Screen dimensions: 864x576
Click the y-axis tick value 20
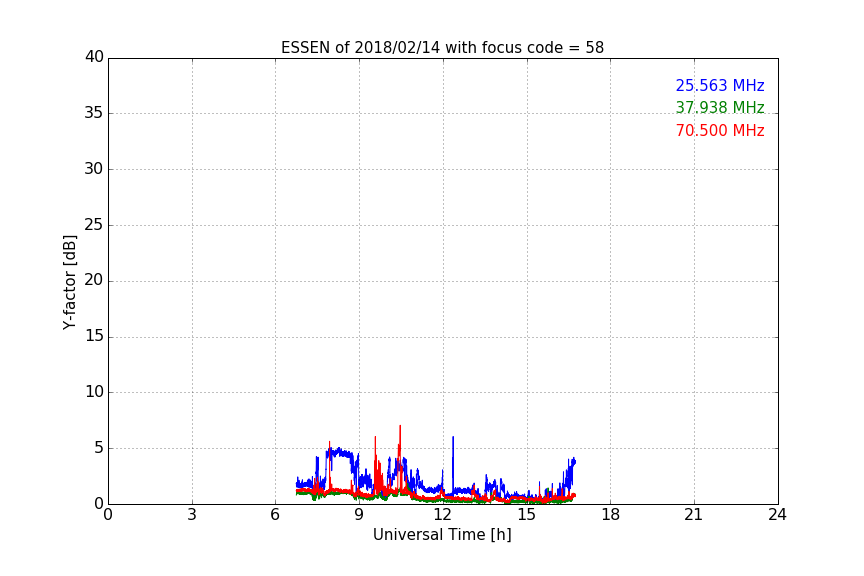point(94,280)
